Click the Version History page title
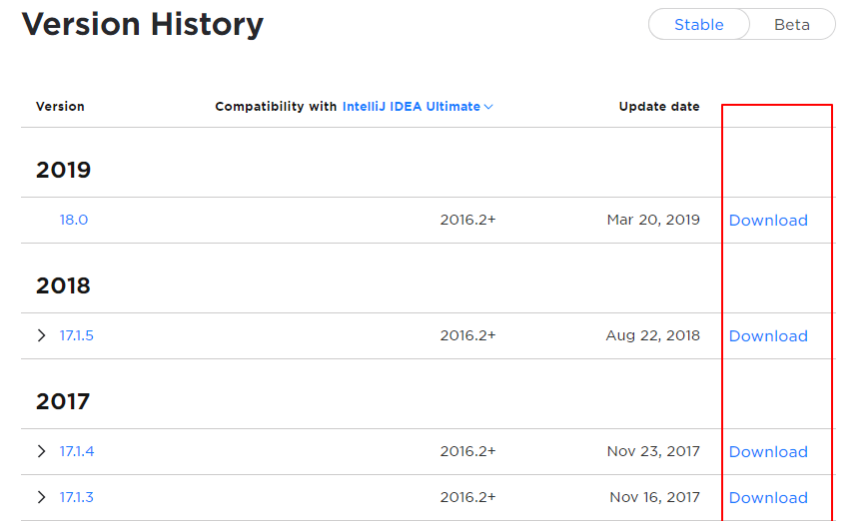 pyautogui.click(x=143, y=25)
